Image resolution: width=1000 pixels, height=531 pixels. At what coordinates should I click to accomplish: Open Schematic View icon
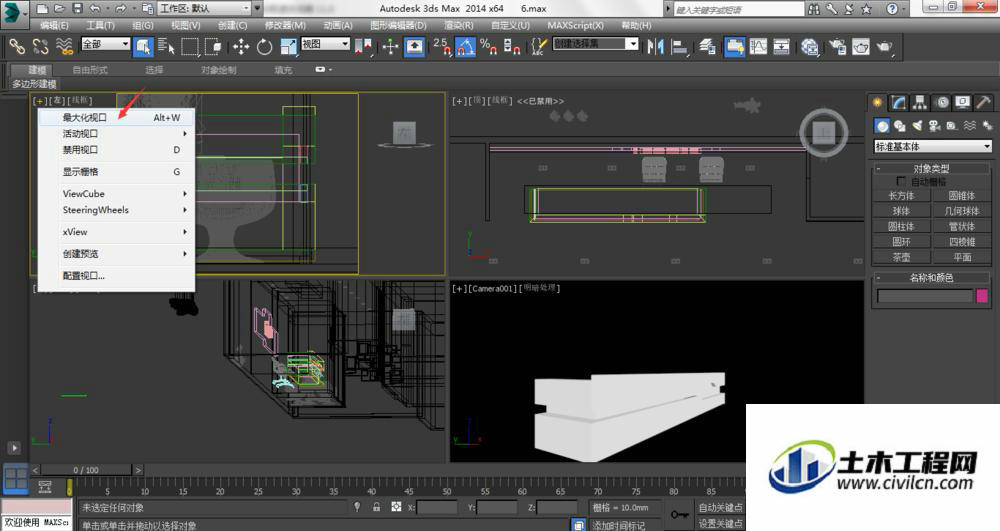781,46
